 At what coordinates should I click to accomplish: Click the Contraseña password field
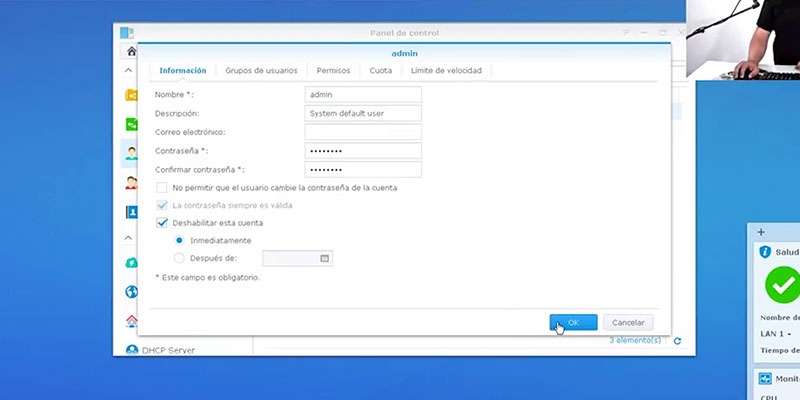(x=363, y=151)
